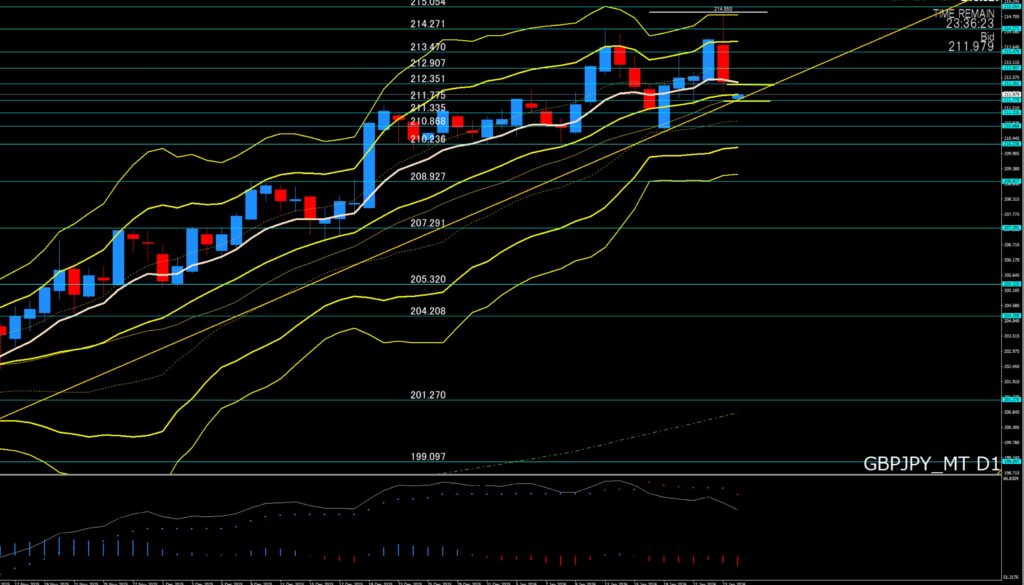The width and height of the screenshot is (1024, 585).
Task: Select the gray oscillator line in indicator window
Action: 500,492
